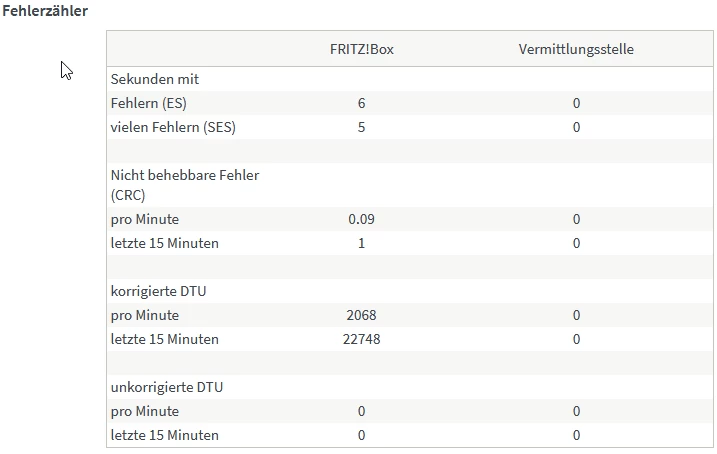
Task: Select FRITZ!Box ES value 6
Action: pos(361,103)
